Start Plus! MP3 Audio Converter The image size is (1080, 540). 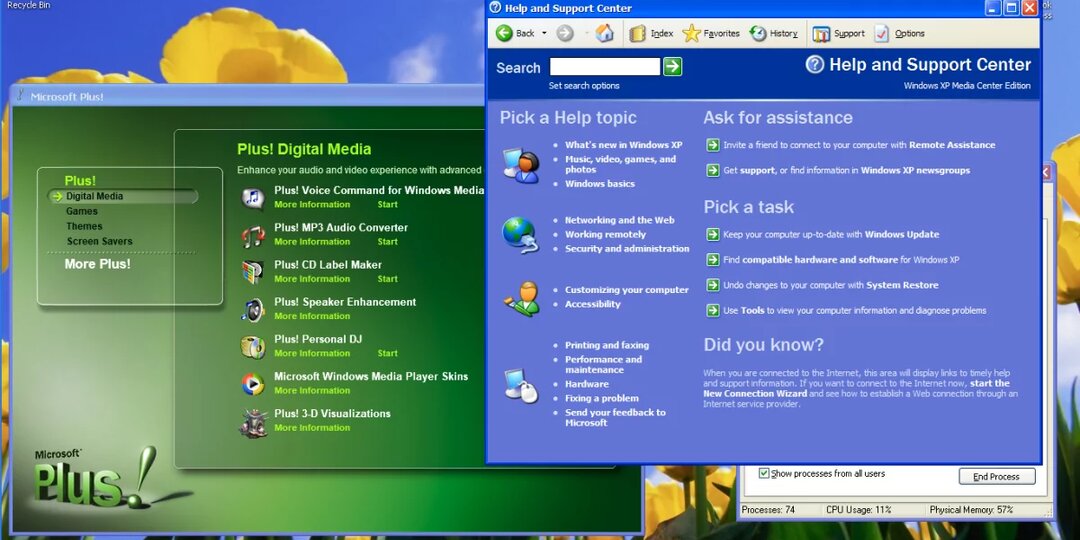coord(387,242)
